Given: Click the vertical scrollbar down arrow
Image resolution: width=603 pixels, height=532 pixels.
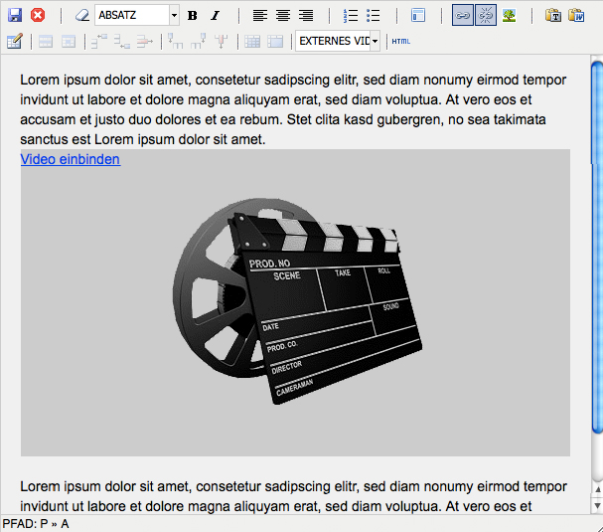Looking at the screenshot, I should click(x=596, y=508).
